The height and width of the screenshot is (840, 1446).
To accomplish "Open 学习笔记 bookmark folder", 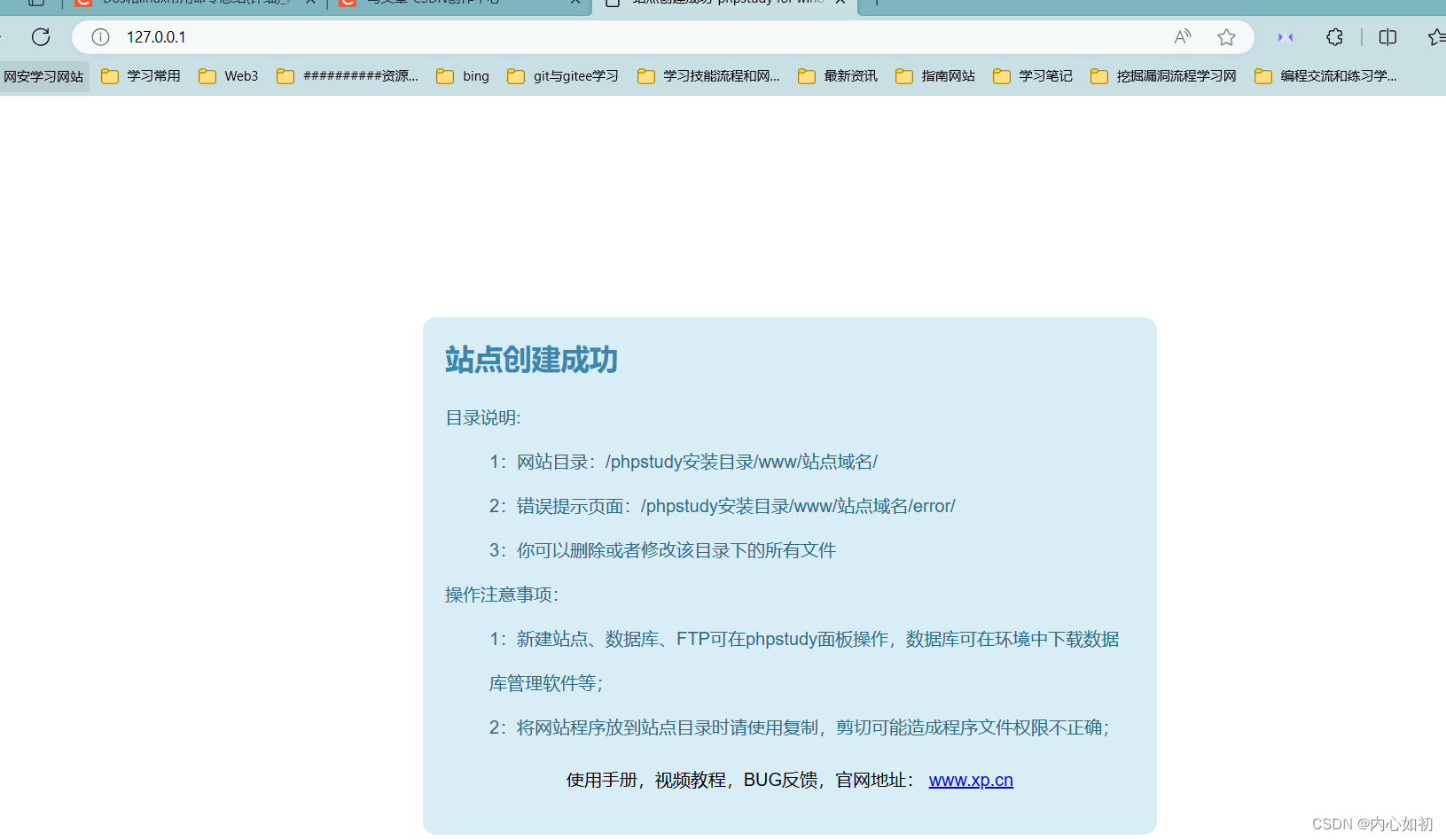I will [1033, 76].
